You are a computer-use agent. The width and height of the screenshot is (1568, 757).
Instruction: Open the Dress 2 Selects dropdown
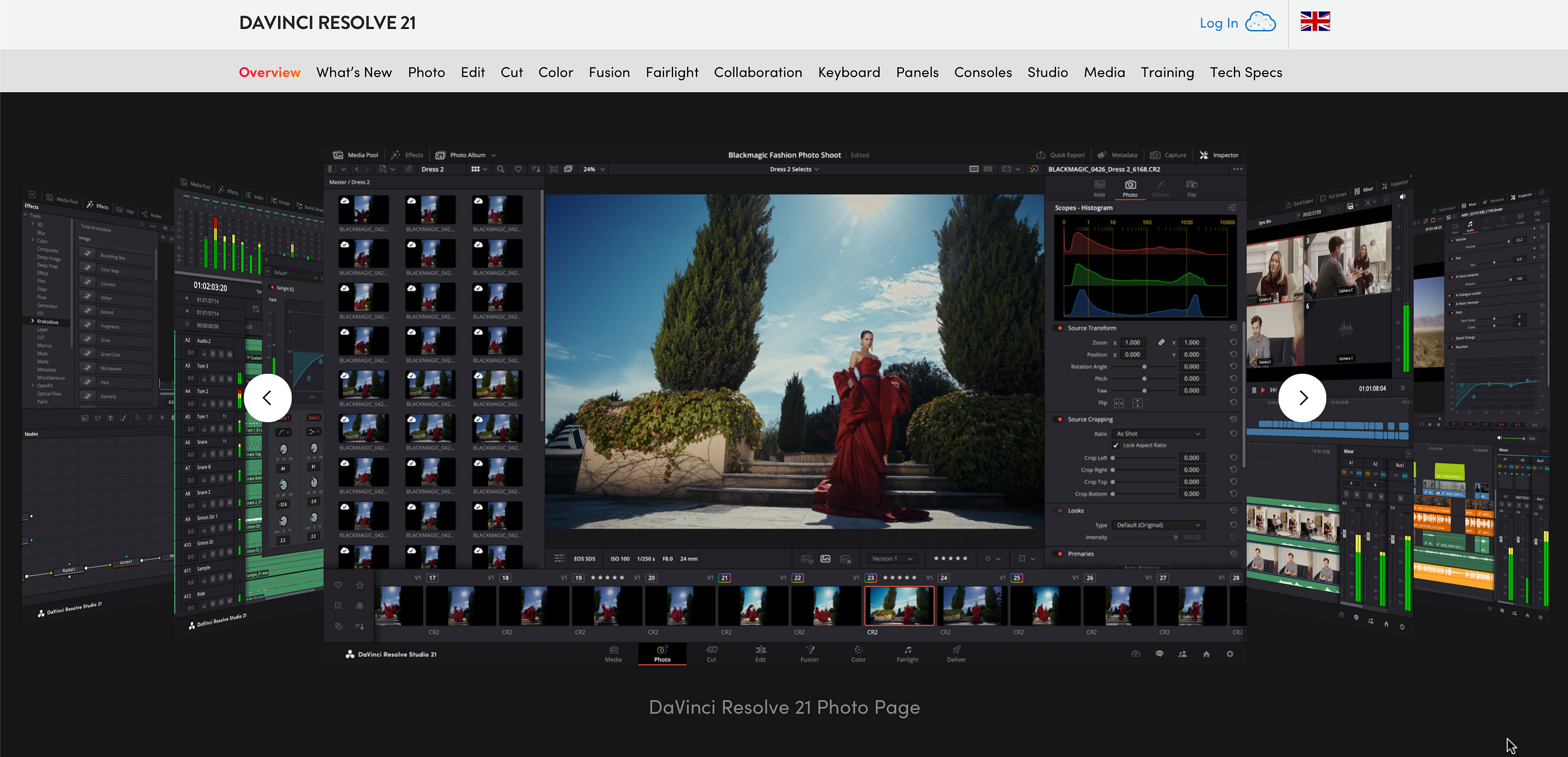point(794,169)
